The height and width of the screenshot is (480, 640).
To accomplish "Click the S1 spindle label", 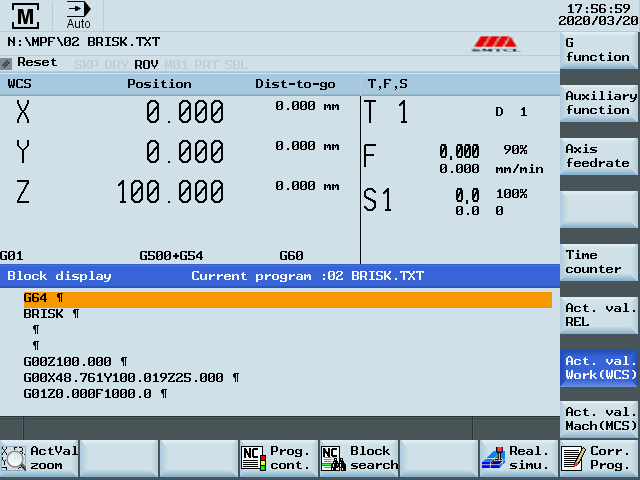I will (x=378, y=200).
